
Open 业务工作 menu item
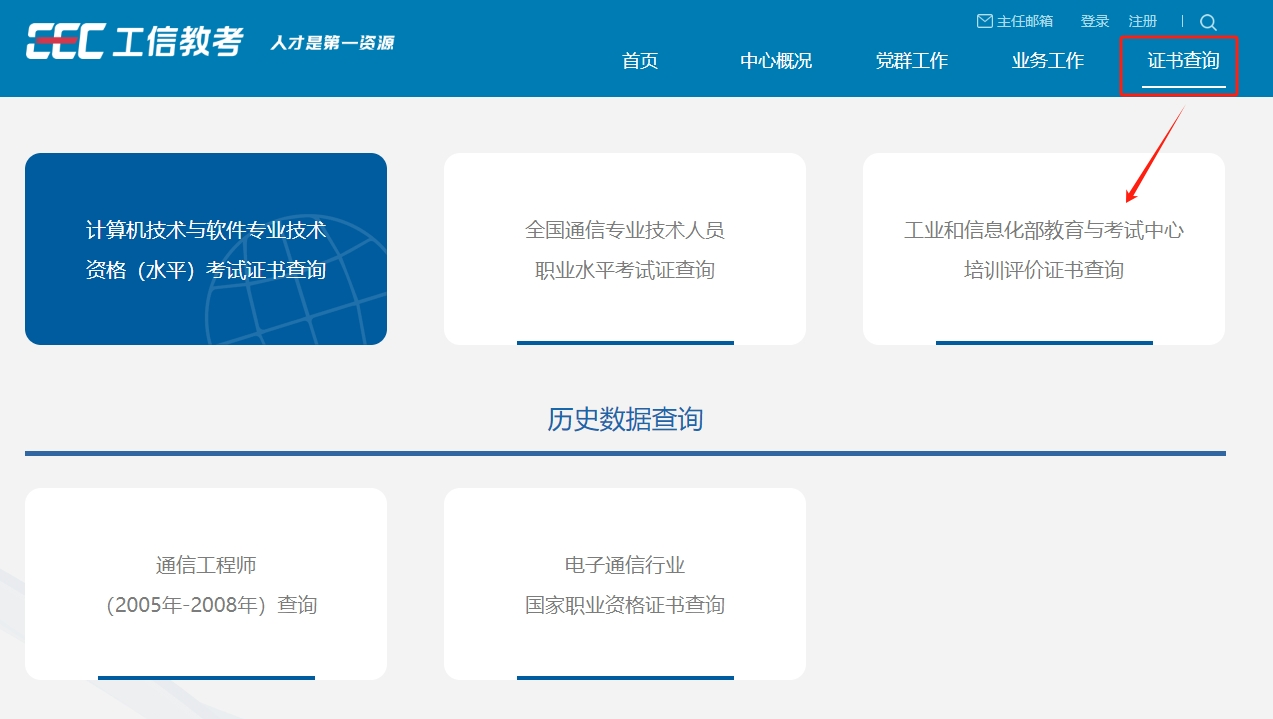[x=1048, y=61]
